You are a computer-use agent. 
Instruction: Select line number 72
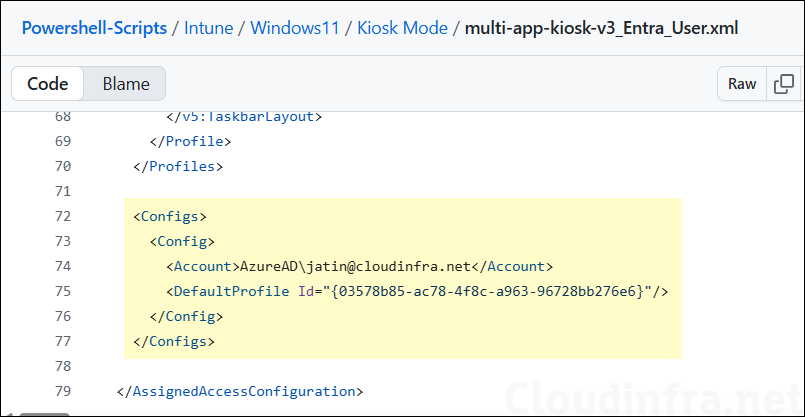click(62, 216)
